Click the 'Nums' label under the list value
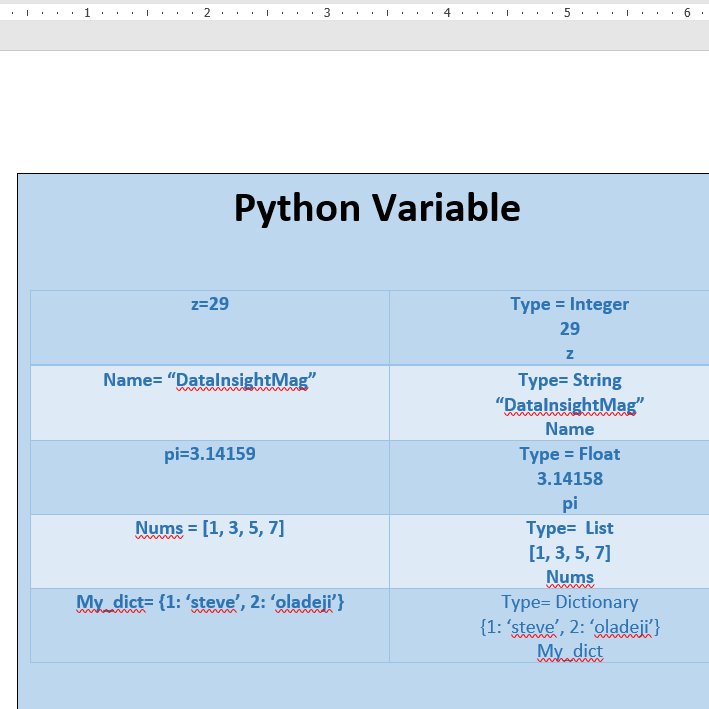Screen dimensions: 709x709 click(x=570, y=577)
